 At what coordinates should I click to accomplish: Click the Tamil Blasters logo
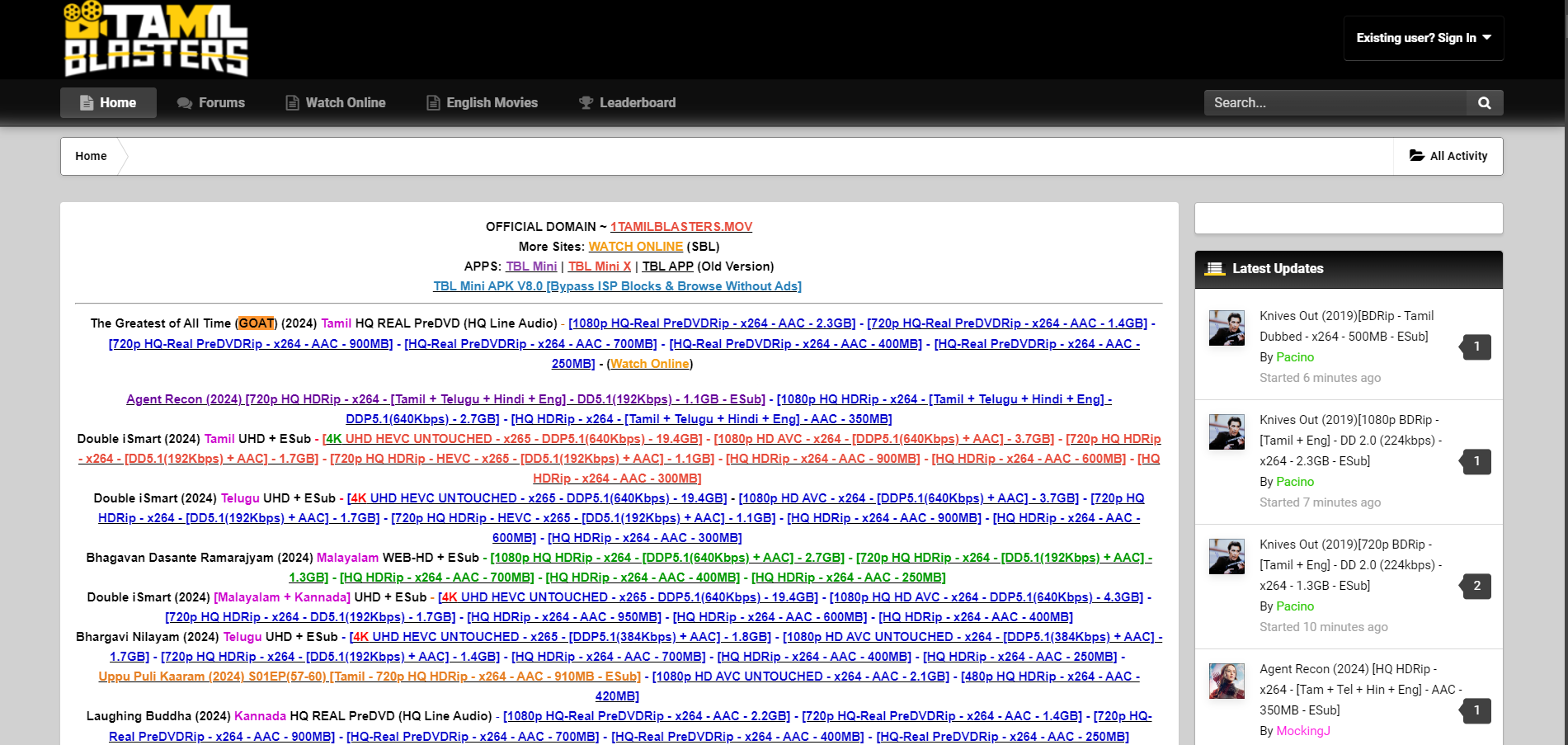(x=156, y=39)
